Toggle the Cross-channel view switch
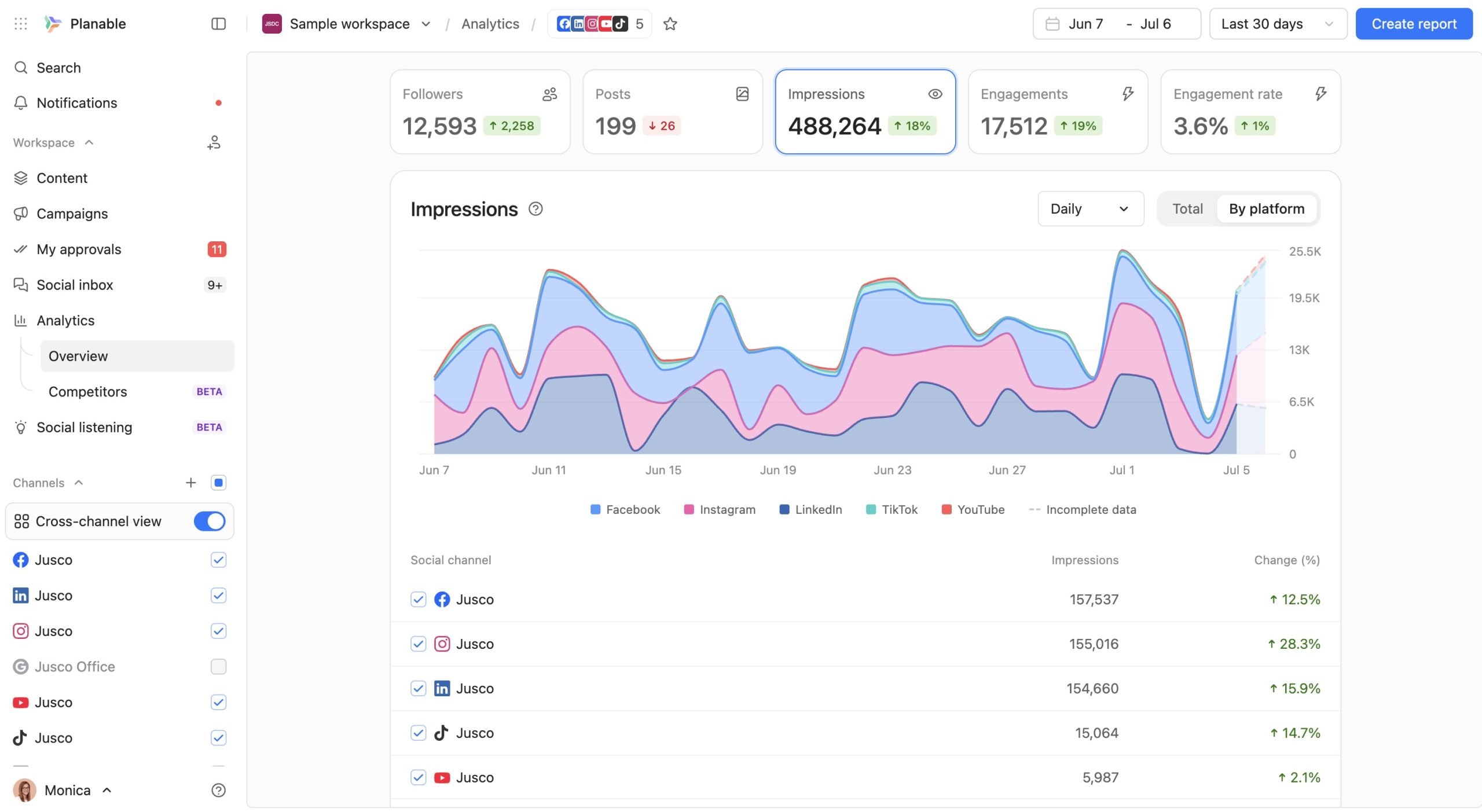 pos(210,521)
